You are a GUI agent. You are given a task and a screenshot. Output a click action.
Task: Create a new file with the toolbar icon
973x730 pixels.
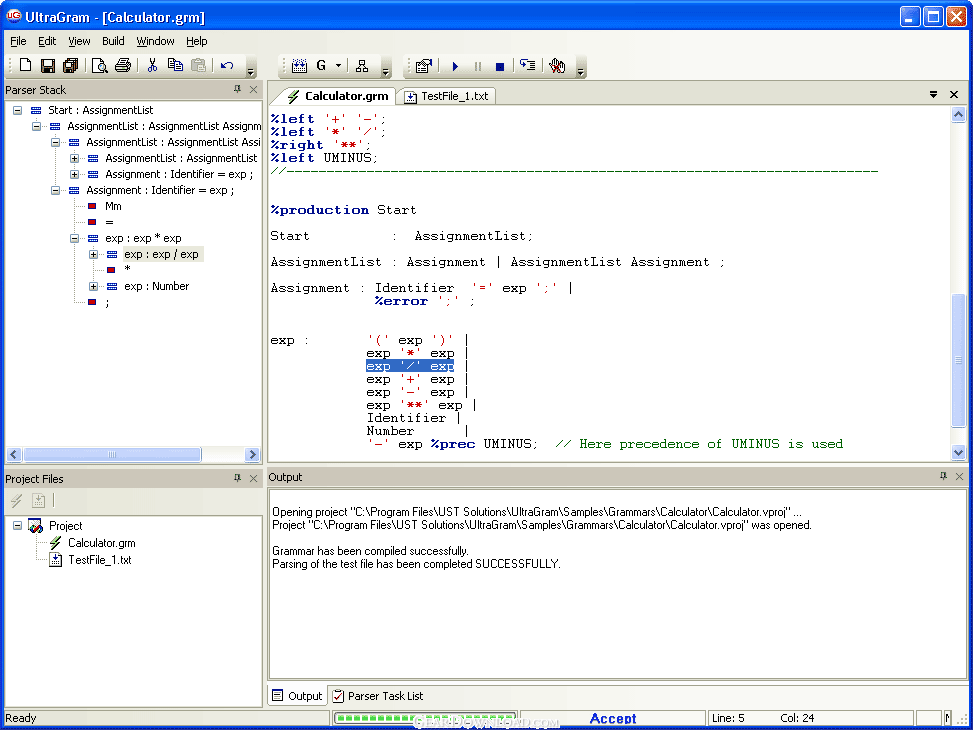[25, 65]
